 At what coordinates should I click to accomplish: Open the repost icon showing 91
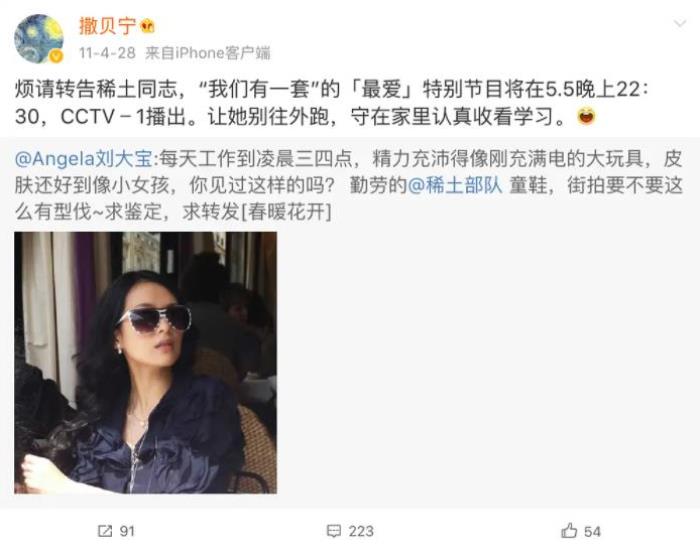coord(105,531)
